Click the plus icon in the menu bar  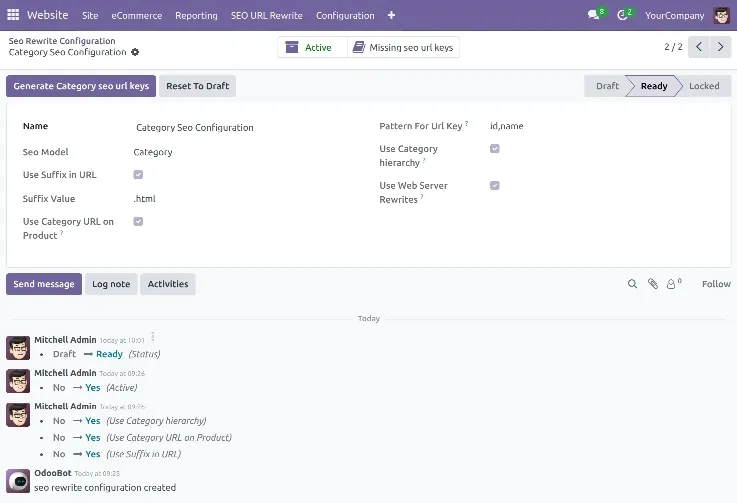point(391,16)
